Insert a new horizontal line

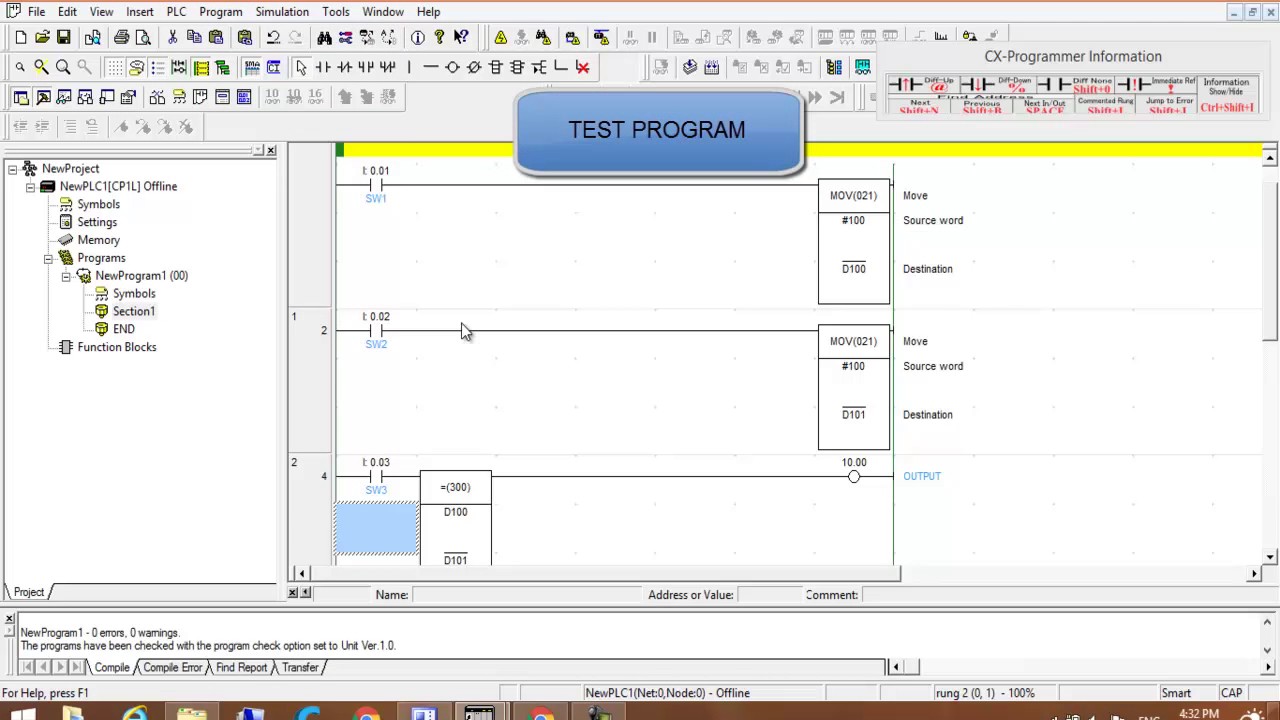pos(431,67)
